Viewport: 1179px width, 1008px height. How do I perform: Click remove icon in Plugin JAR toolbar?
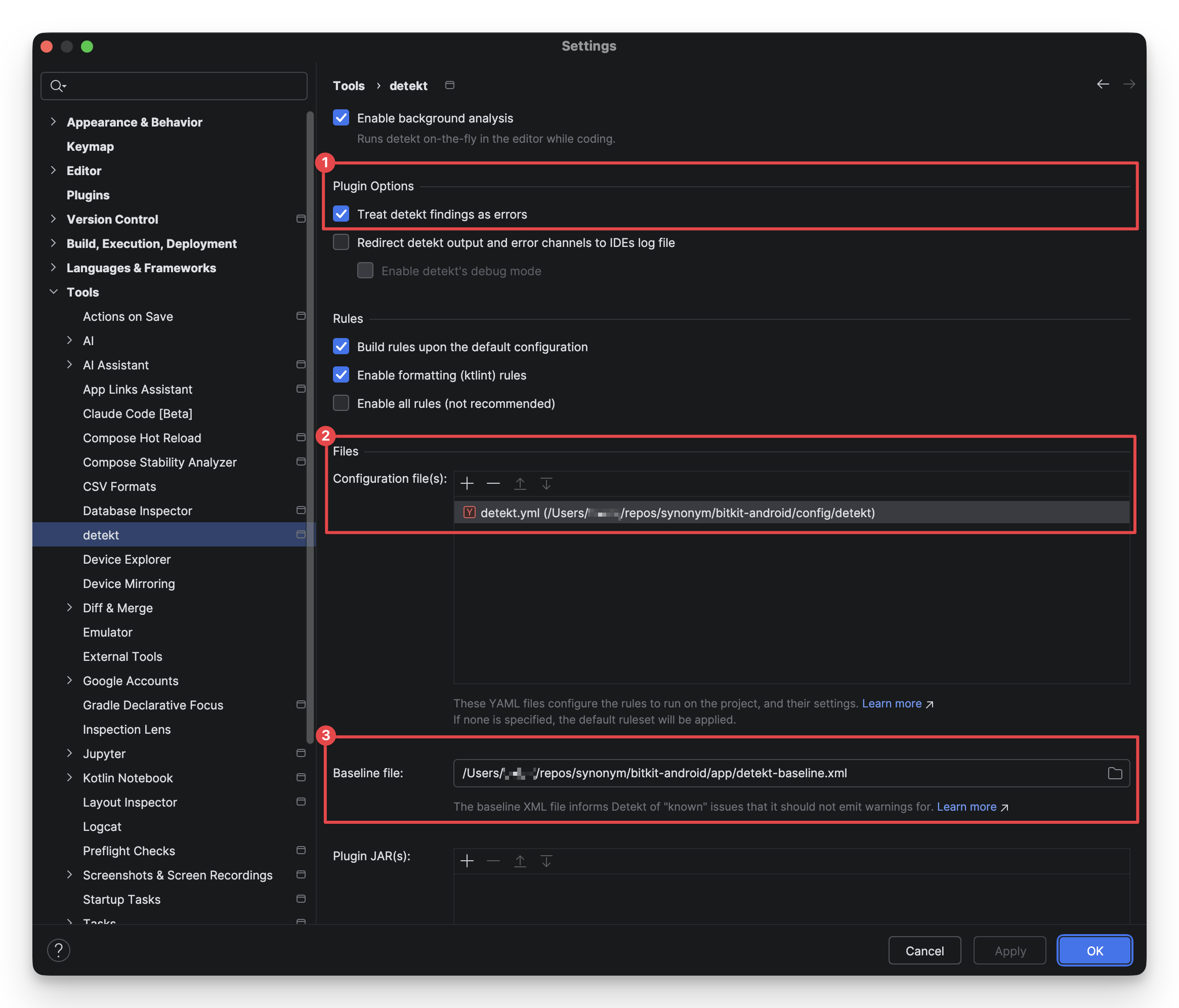tap(493, 861)
